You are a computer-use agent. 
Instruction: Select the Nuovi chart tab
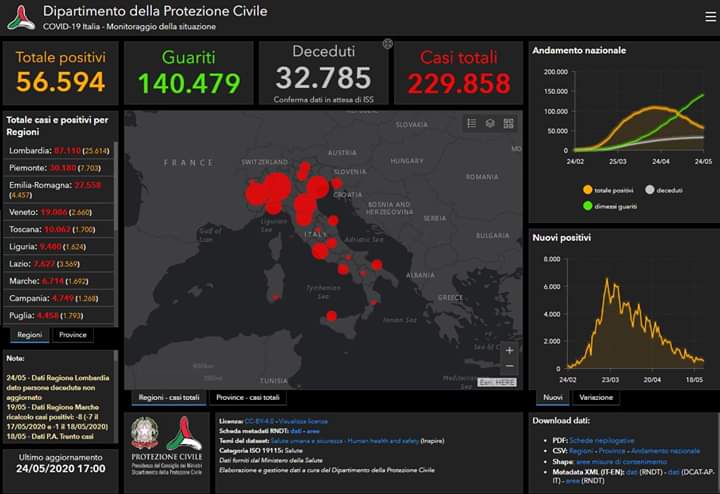pos(551,397)
